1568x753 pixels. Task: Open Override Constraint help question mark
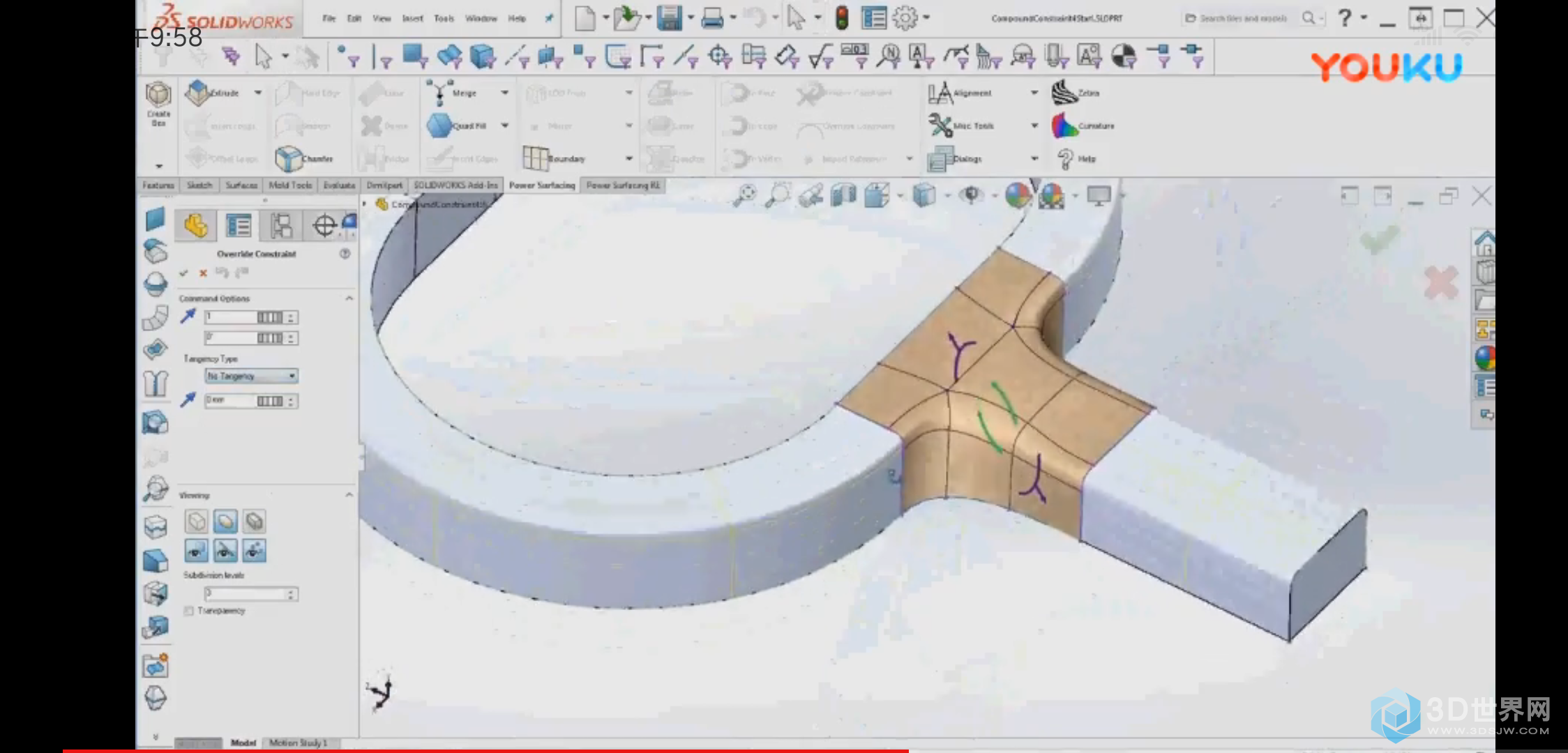(x=345, y=254)
